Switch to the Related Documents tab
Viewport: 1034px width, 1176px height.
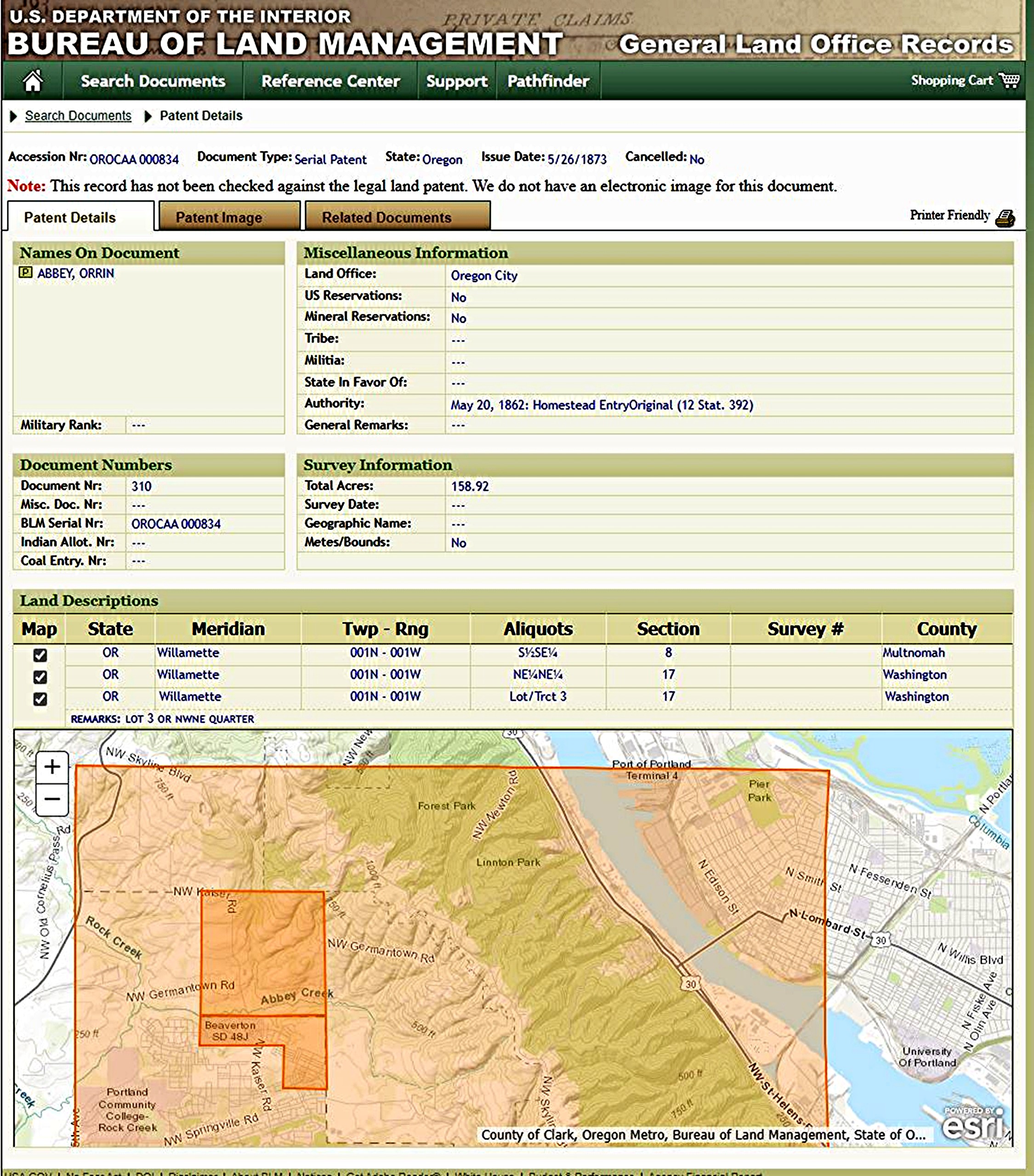point(398,217)
